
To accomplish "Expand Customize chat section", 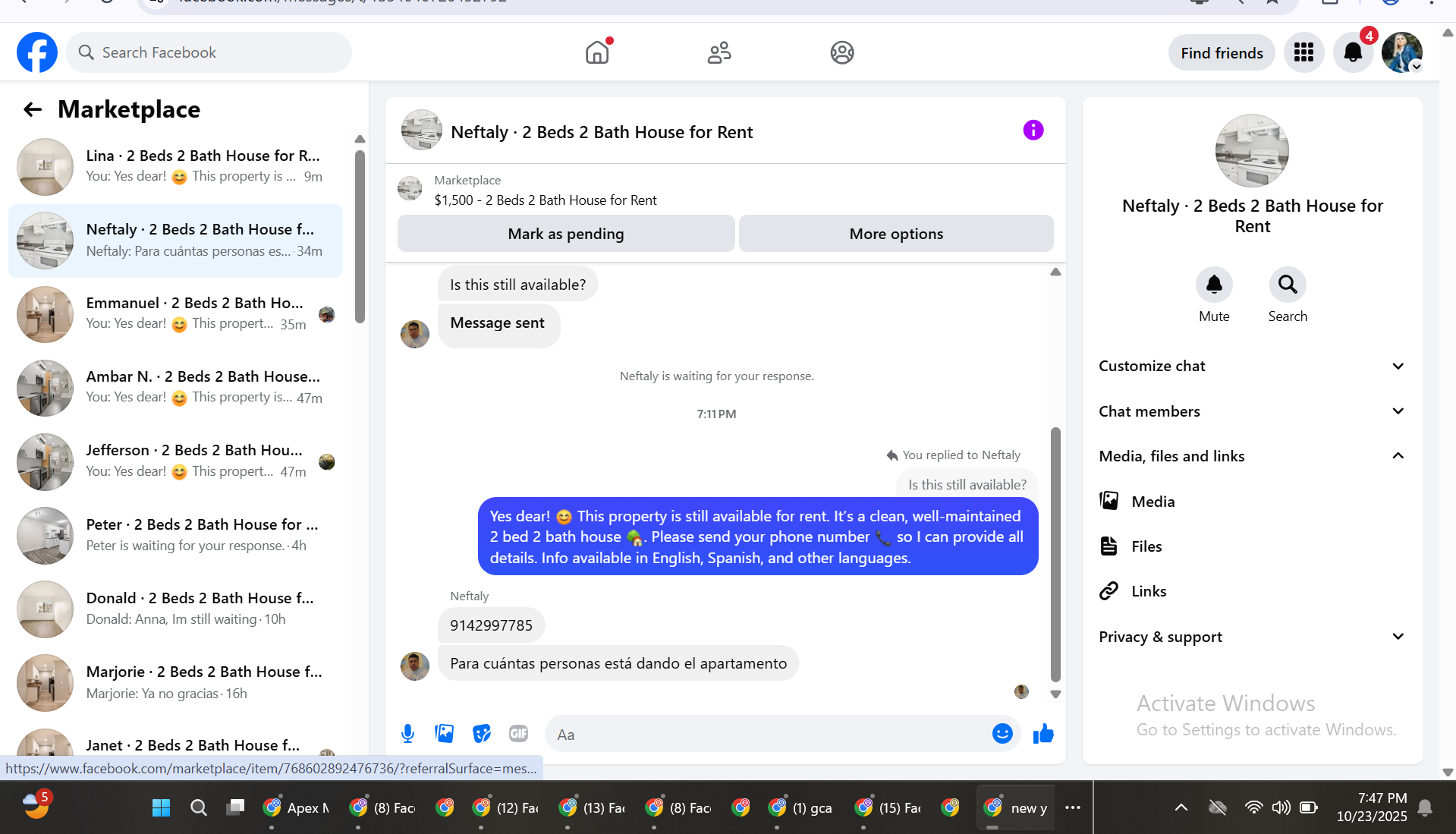I will tap(1252, 366).
